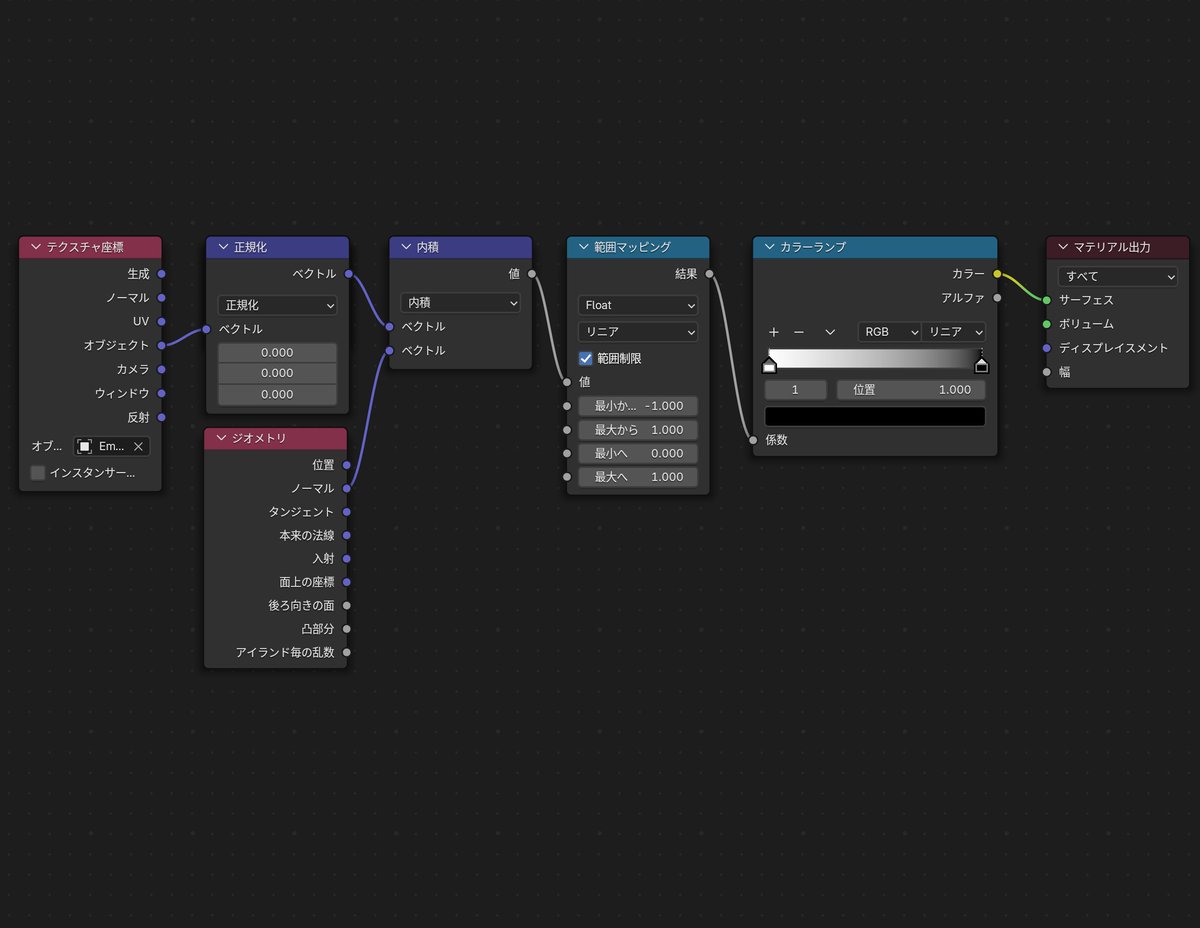
Task: Add a color stop with plus icon
Action: [x=773, y=332]
